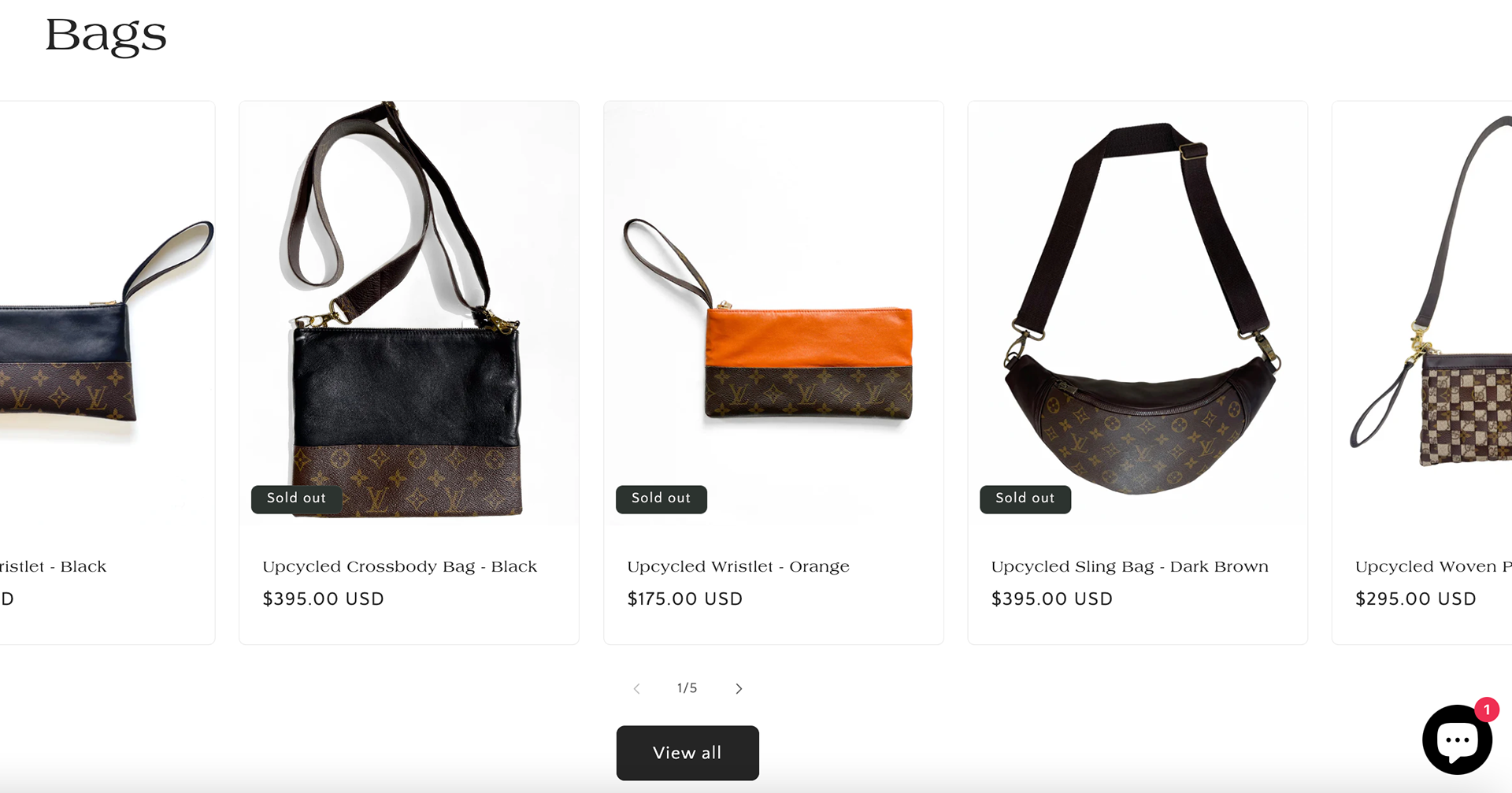The image size is (1512, 793).
Task: Click the red chat notification badge
Action: coord(1486,710)
